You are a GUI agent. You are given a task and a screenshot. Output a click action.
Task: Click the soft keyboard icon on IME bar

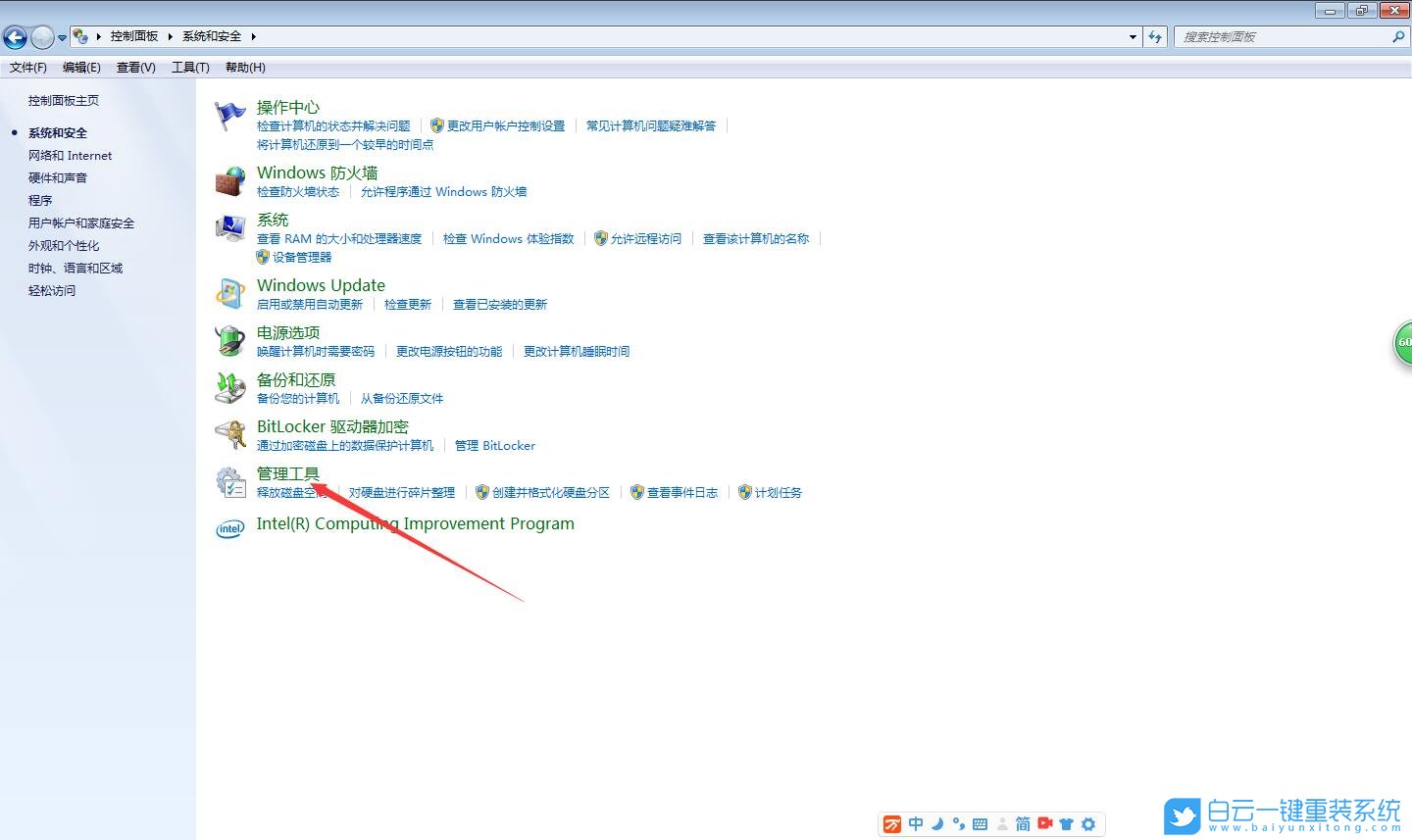[x=980, y=824]
